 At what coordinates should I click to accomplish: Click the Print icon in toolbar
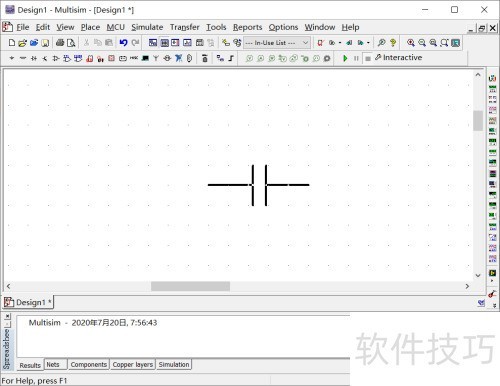click(60, 43)
